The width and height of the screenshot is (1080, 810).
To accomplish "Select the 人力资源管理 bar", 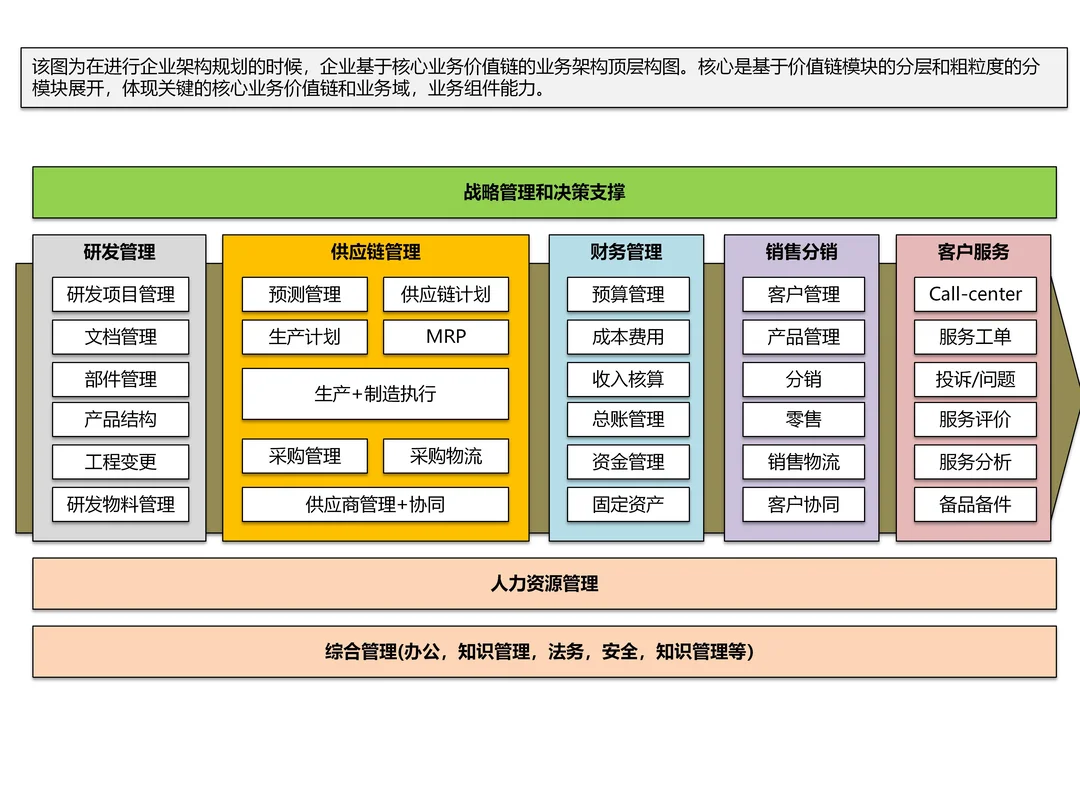I will 544,584.
